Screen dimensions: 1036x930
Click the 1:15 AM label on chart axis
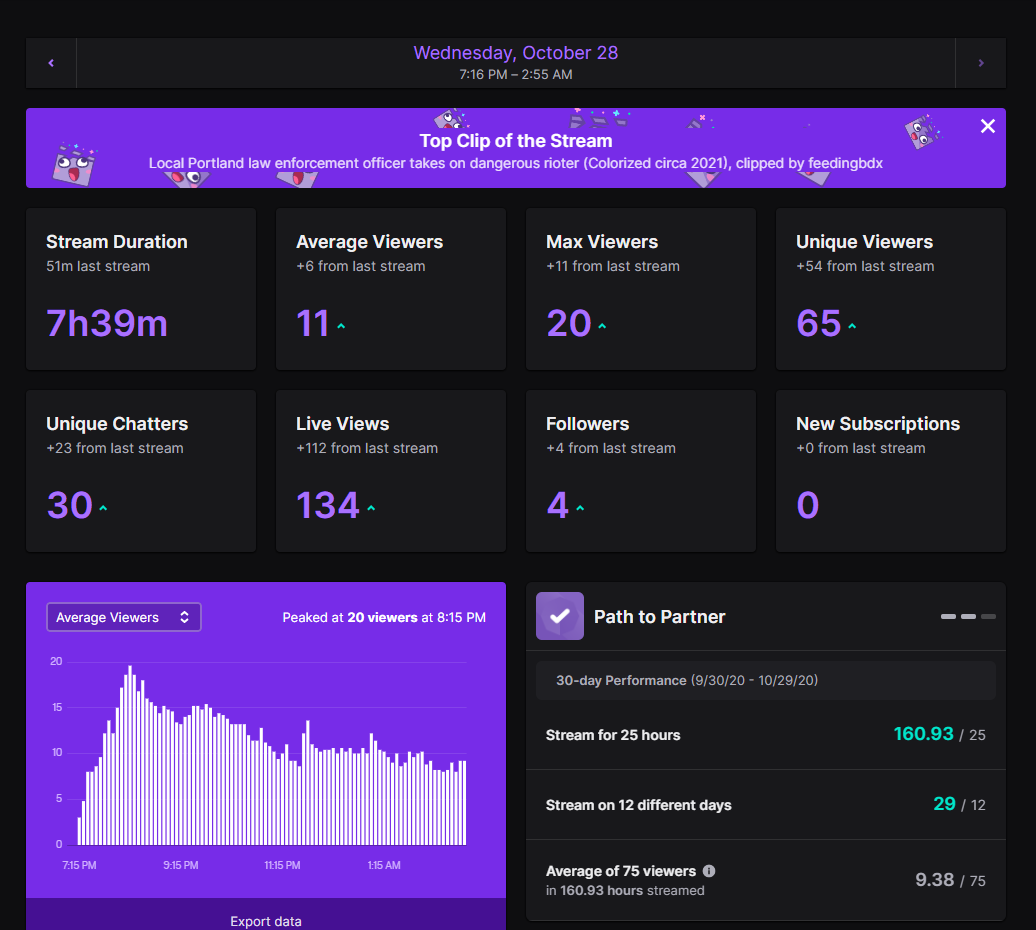click(384, 865)
